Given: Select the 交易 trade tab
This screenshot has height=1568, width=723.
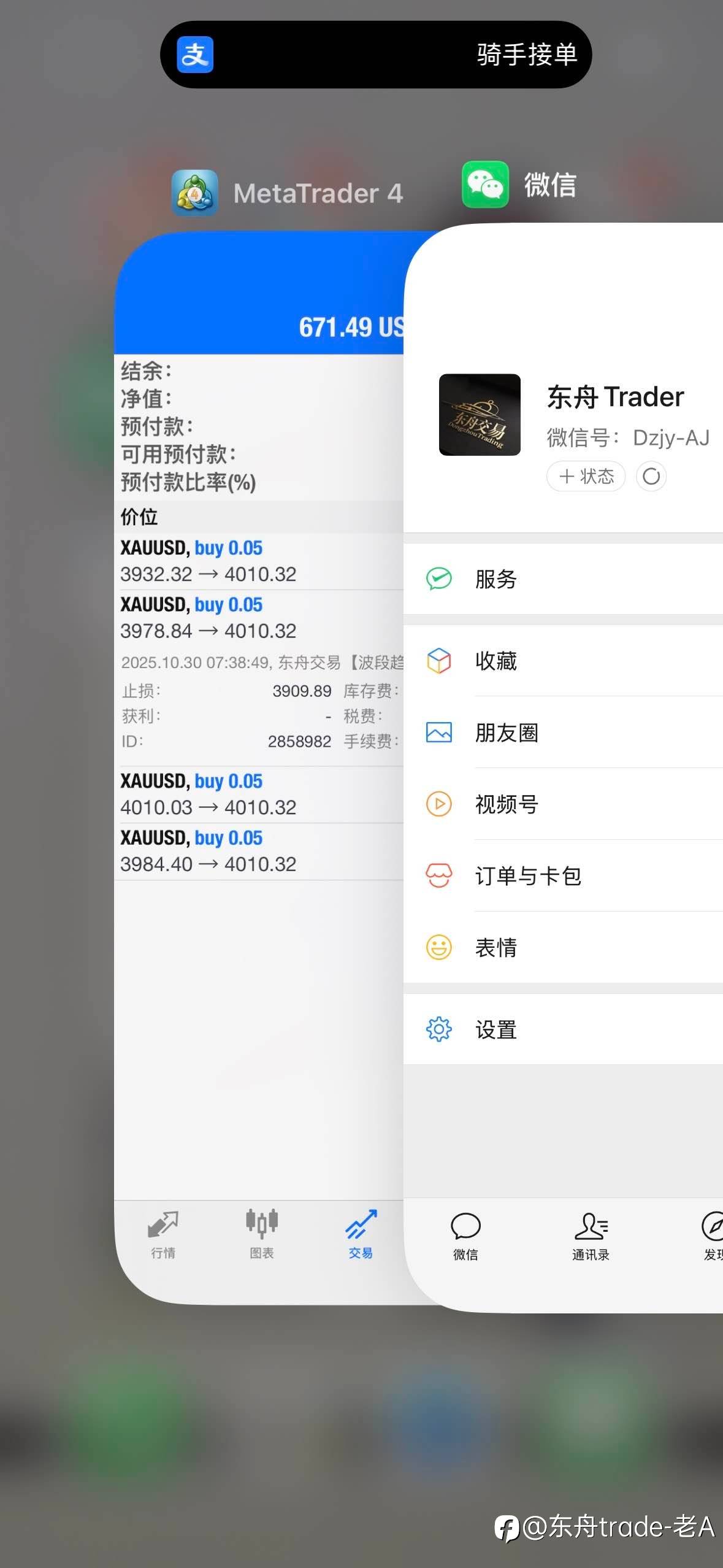Looking at the screenshot, I should point(361,1235).
